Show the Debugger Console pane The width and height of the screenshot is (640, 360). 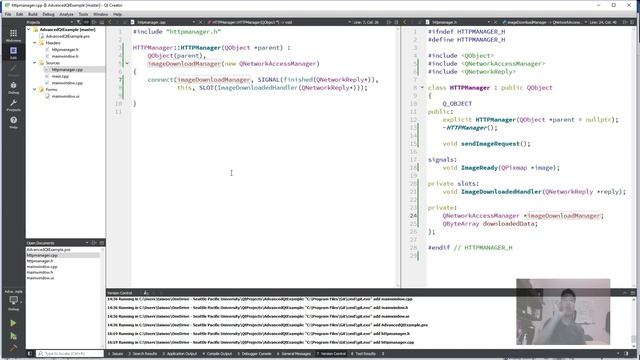pyautogui.click(x=255, y=353)
